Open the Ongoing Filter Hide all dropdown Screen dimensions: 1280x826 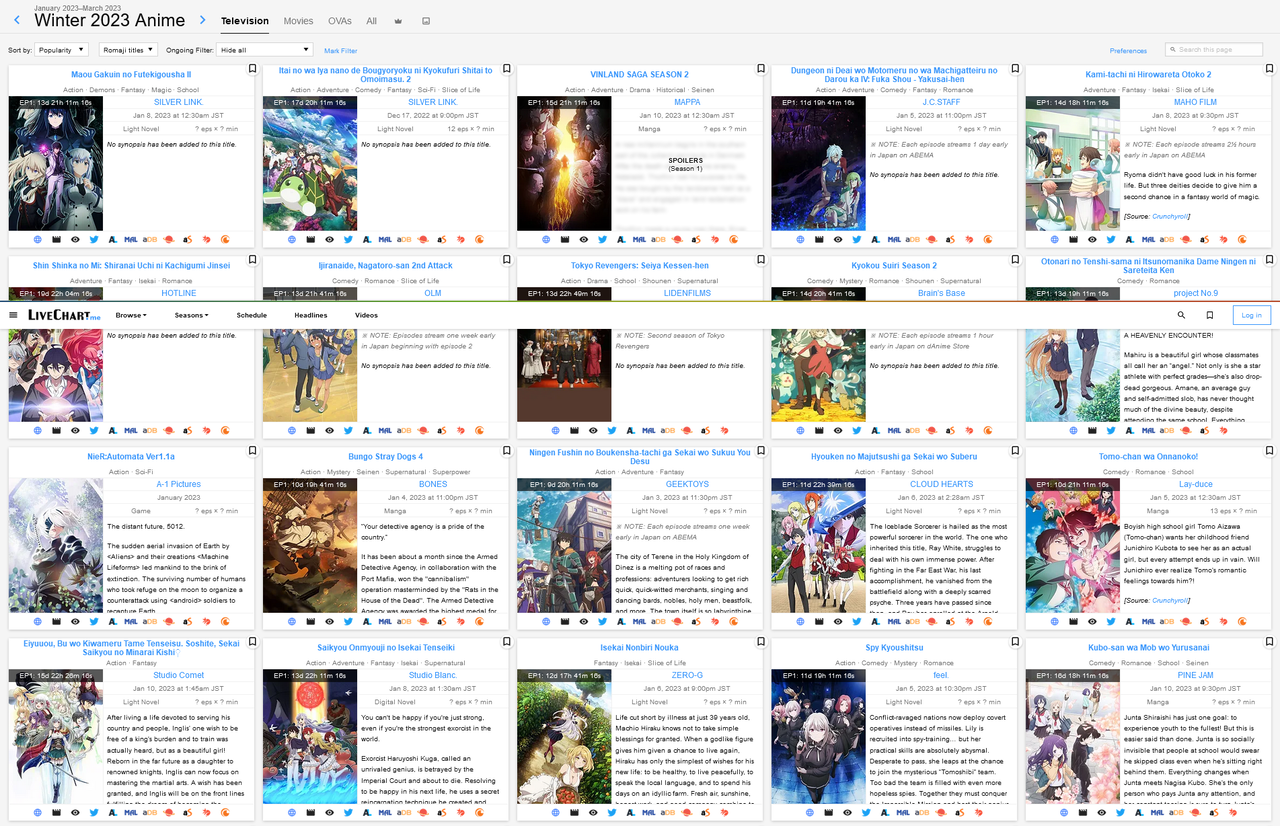tap(265, 49)
